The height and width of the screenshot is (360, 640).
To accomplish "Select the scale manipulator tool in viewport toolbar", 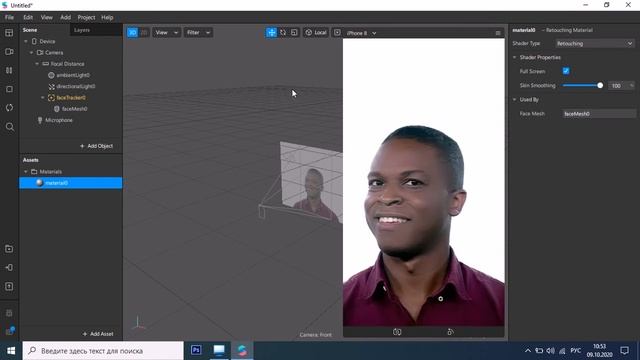I will [x=294, y=33].
